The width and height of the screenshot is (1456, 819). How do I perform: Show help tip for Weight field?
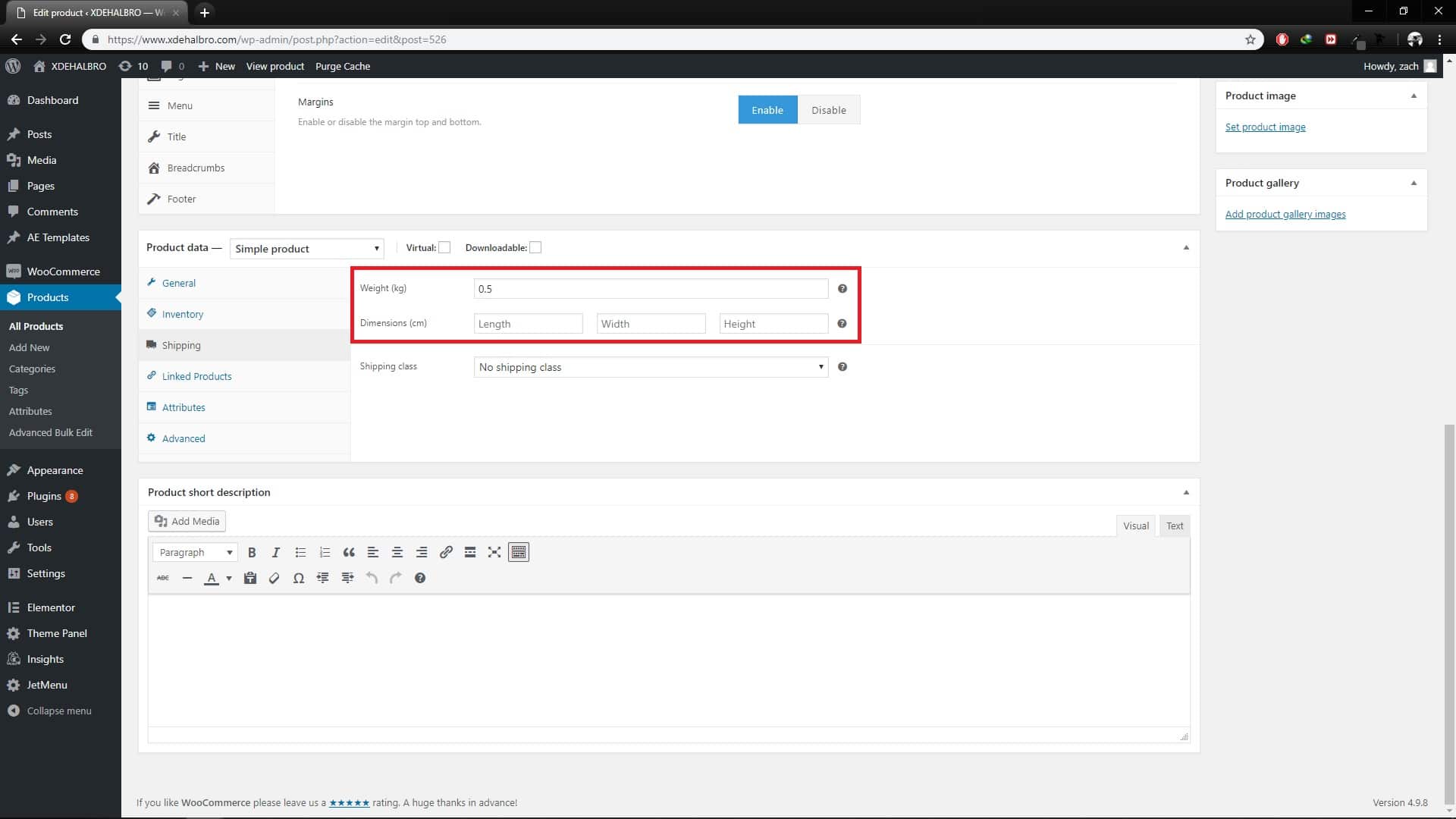coord(842,288)
